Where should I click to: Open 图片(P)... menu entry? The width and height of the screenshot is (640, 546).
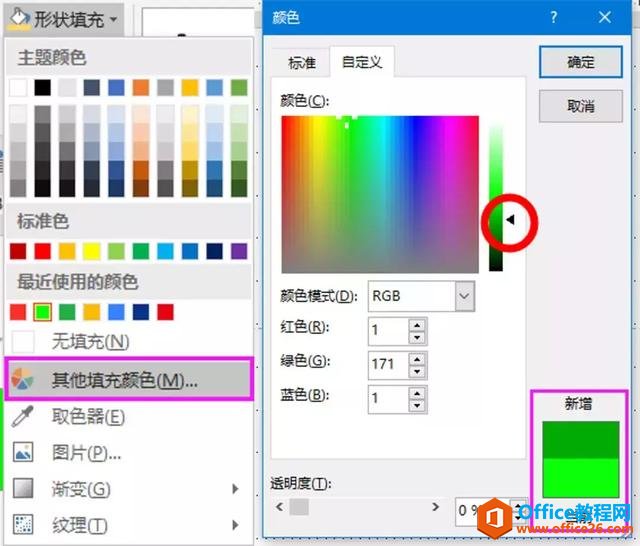129,452
